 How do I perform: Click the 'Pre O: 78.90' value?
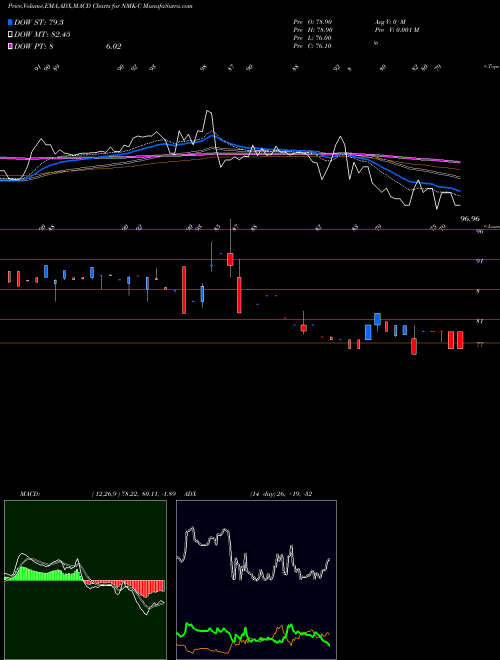click(x=313, y=21)
